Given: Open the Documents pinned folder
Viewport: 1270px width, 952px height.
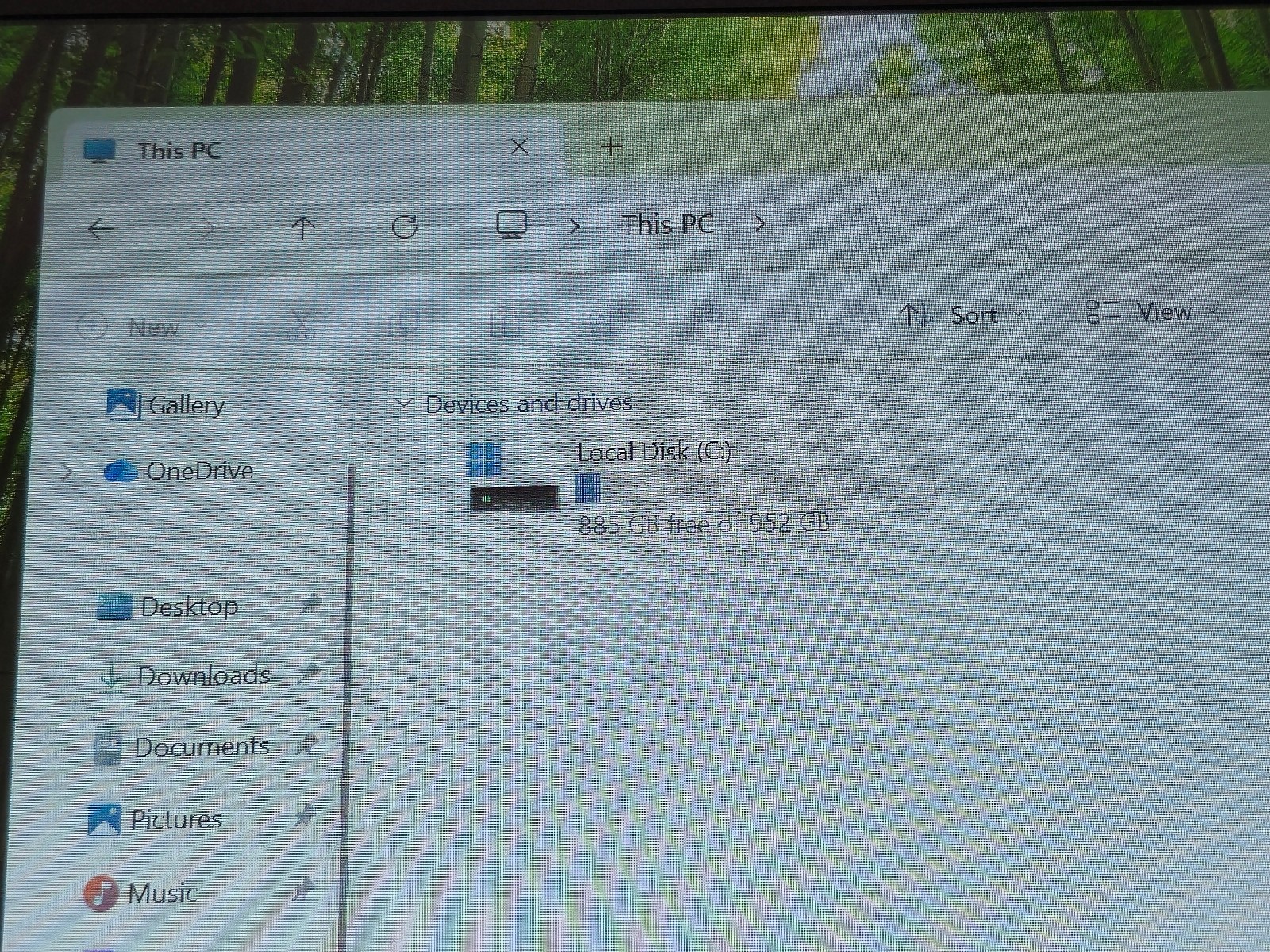Looking at the screenshot, I should pyautogui.click(x=182, y=747).
